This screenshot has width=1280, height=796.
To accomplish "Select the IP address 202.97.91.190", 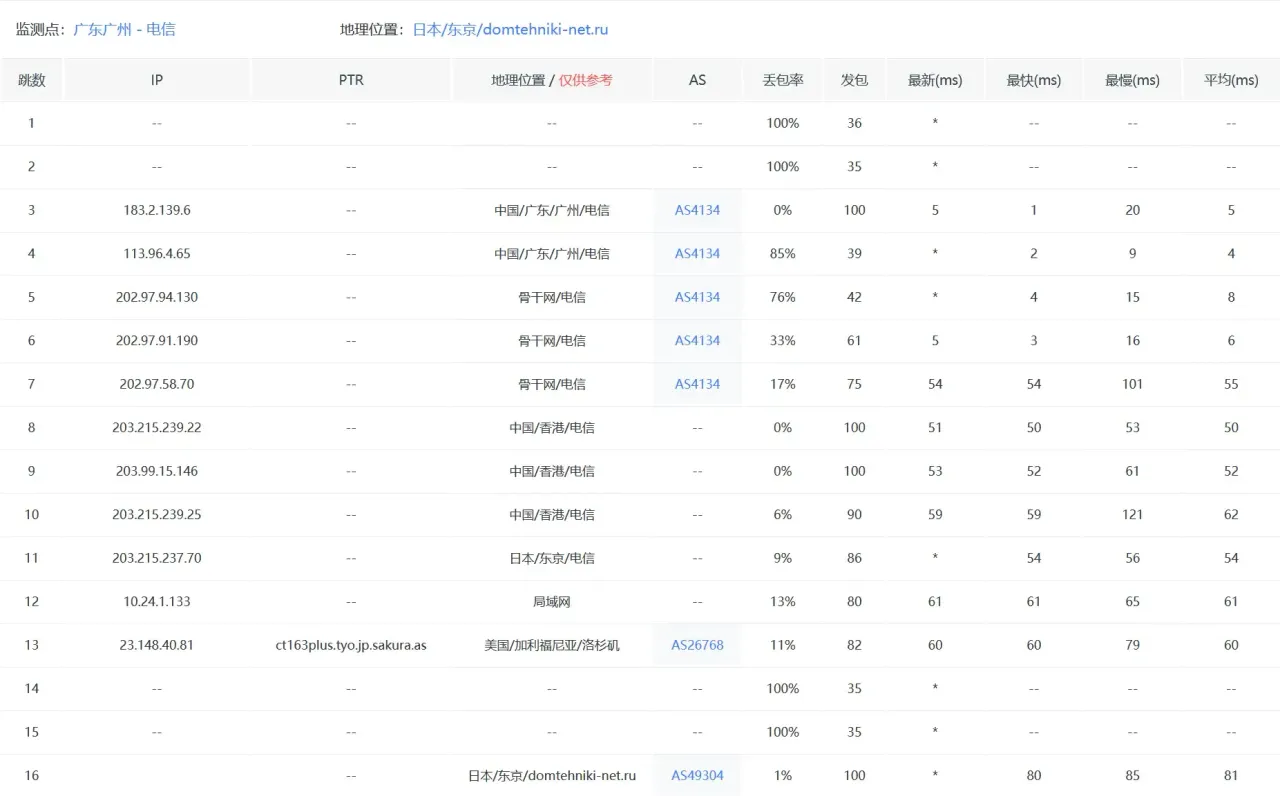I will tap(157, 340).
